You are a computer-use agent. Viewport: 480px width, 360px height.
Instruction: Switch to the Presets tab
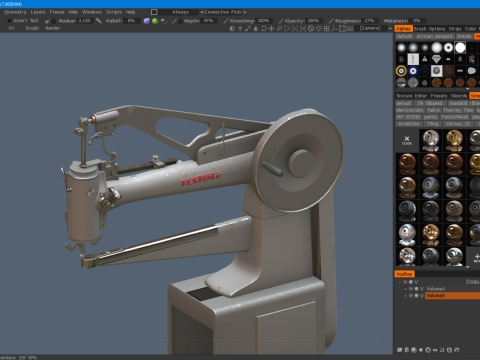(x=439, y=96)
